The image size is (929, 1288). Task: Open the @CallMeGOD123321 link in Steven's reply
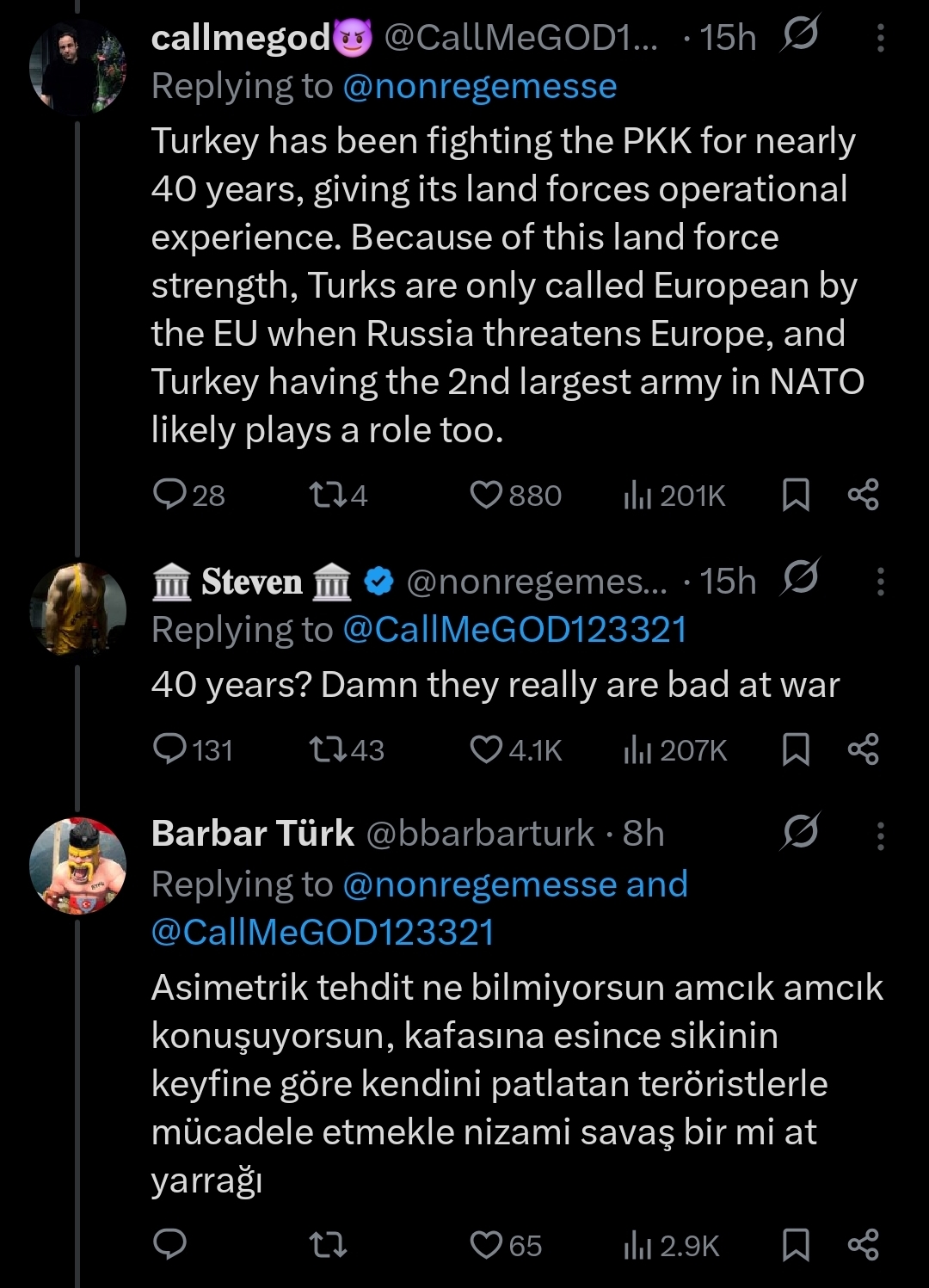(514, 630)
